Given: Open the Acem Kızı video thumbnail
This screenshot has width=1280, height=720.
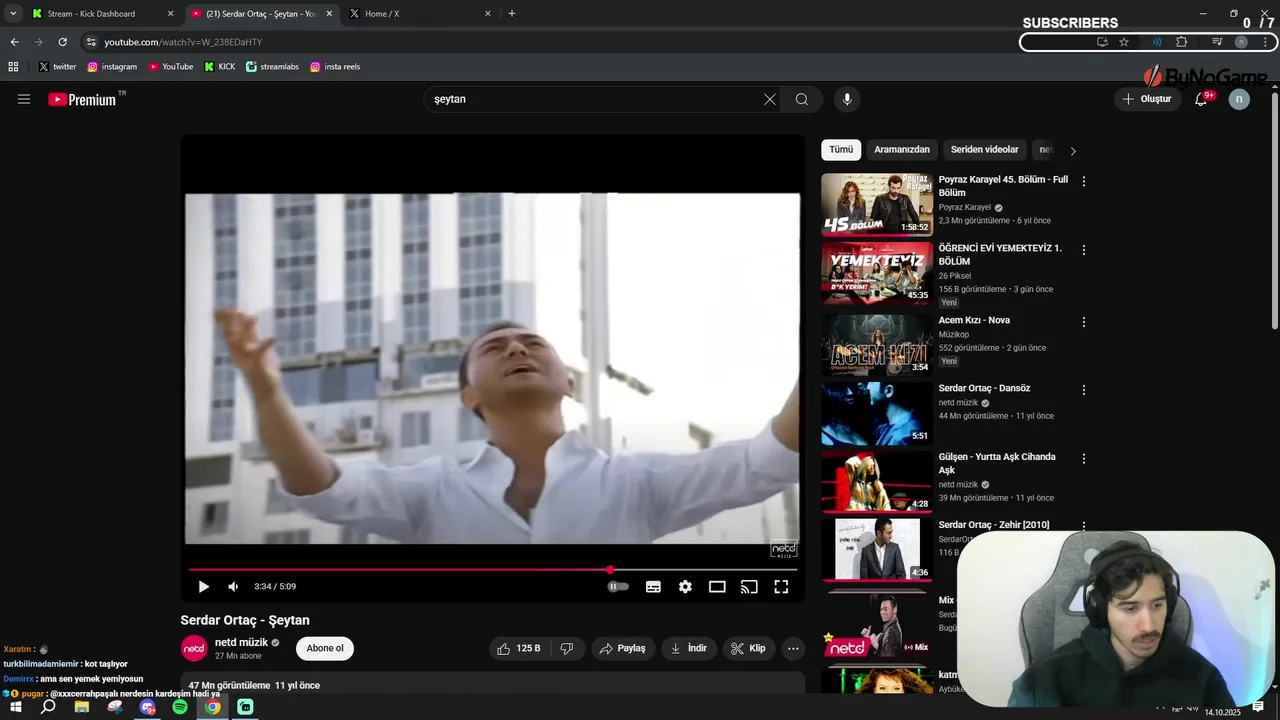Looking at the screenshot, I should pos(877,345).
